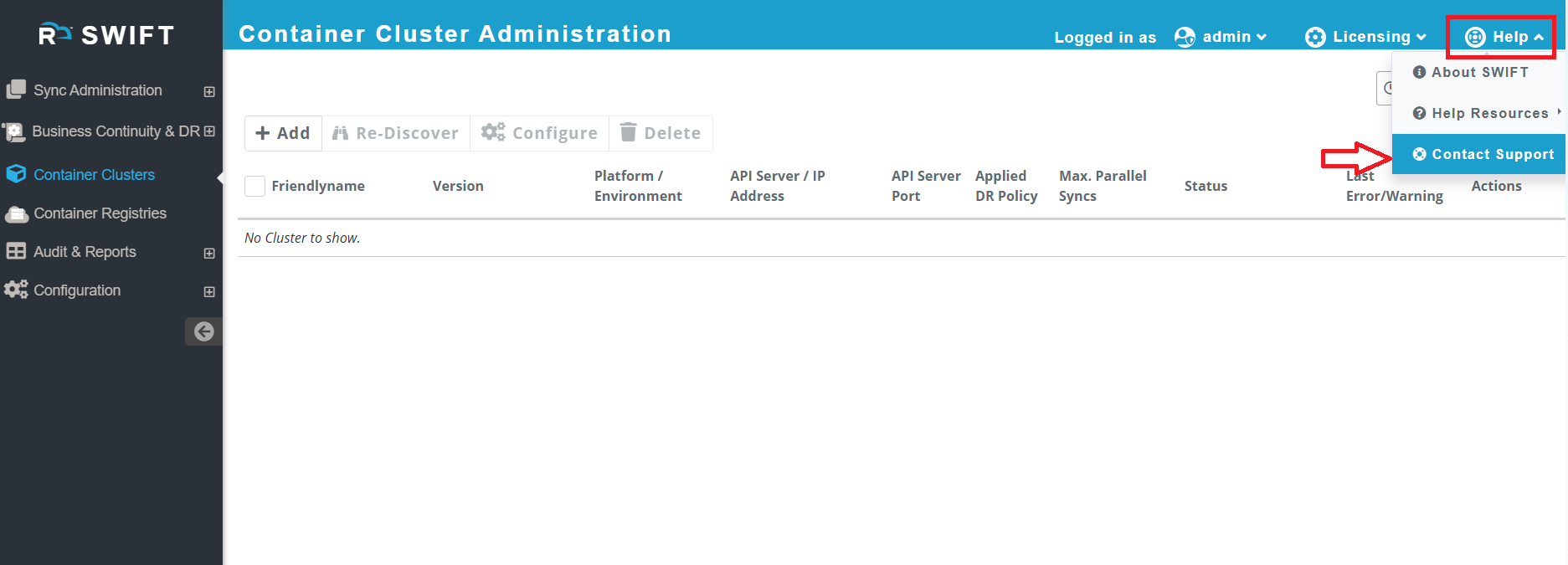
Task: Click the admin user avatar icon
Action: [1185, 37]
